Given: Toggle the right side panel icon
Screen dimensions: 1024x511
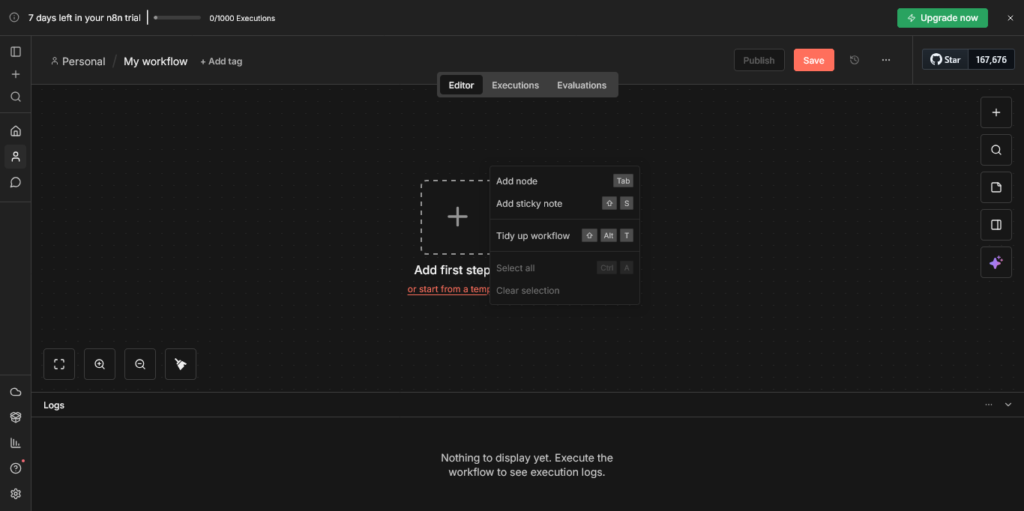Looking at the screenshot, I should (995, 225).
